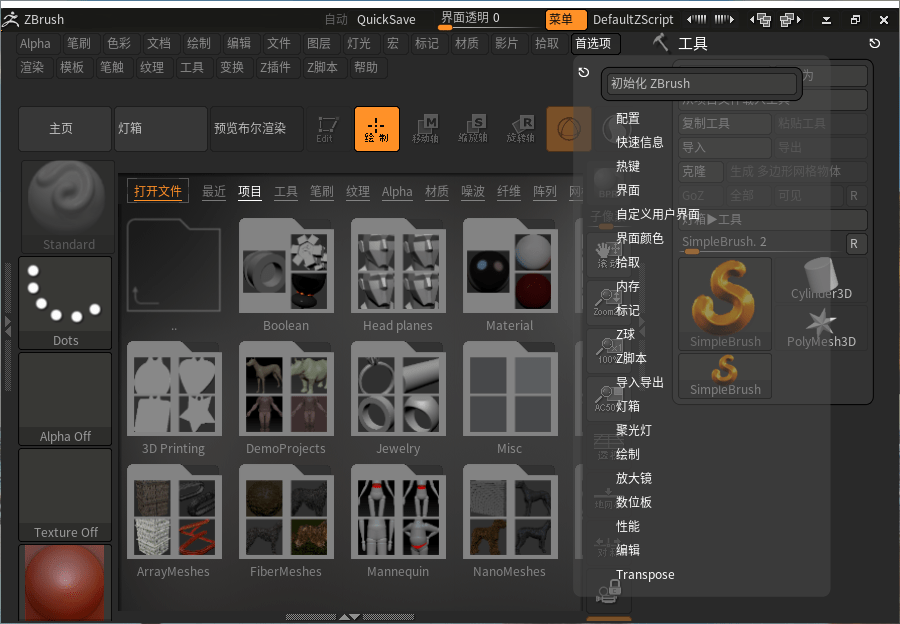Load next UI layout arrow icon
Screen dimensions: 900x624
[724, 20]
